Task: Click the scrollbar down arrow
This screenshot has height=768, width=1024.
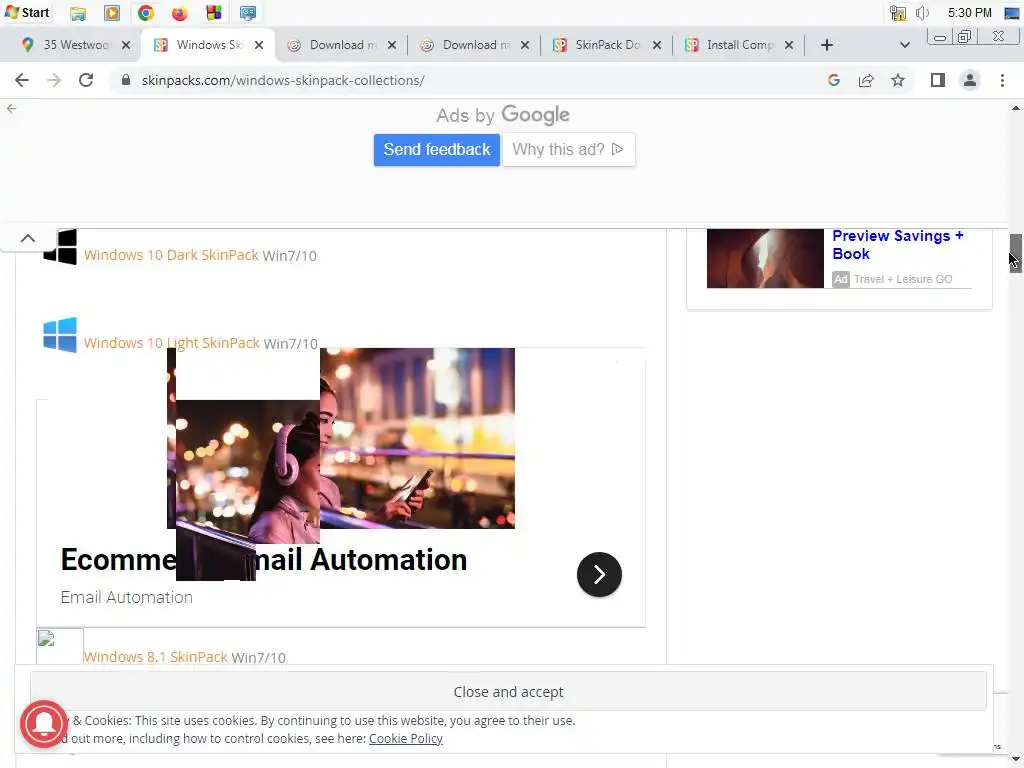Action: click(x=1016, y=760)
